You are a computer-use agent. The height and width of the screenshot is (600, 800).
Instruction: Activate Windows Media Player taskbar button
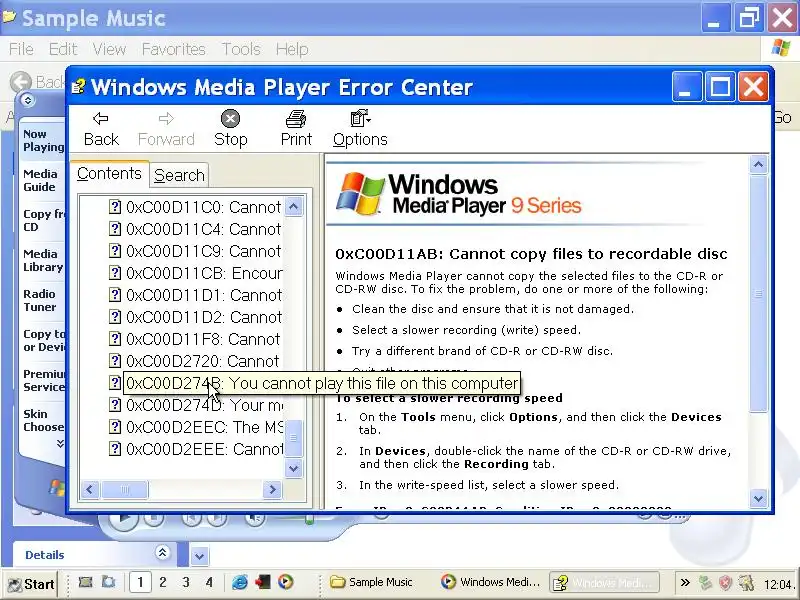point(491,582)
